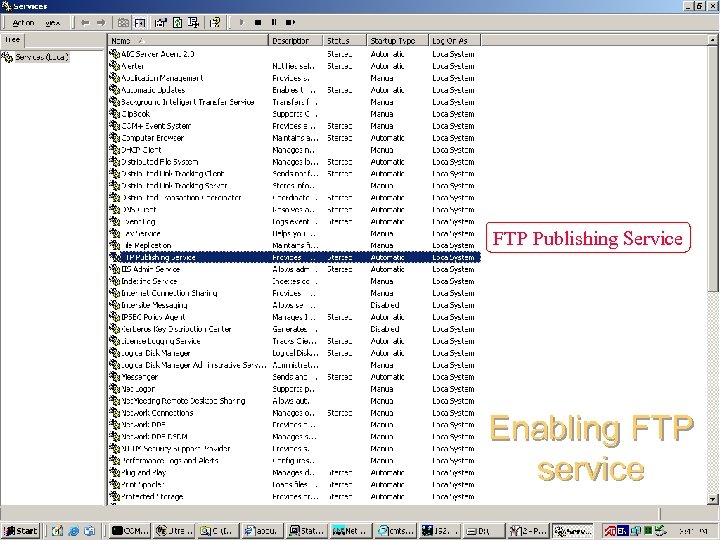The image size is (720, 540).
Task: Switch to the C:\ taskbar window
Action: tap(219, 531)
